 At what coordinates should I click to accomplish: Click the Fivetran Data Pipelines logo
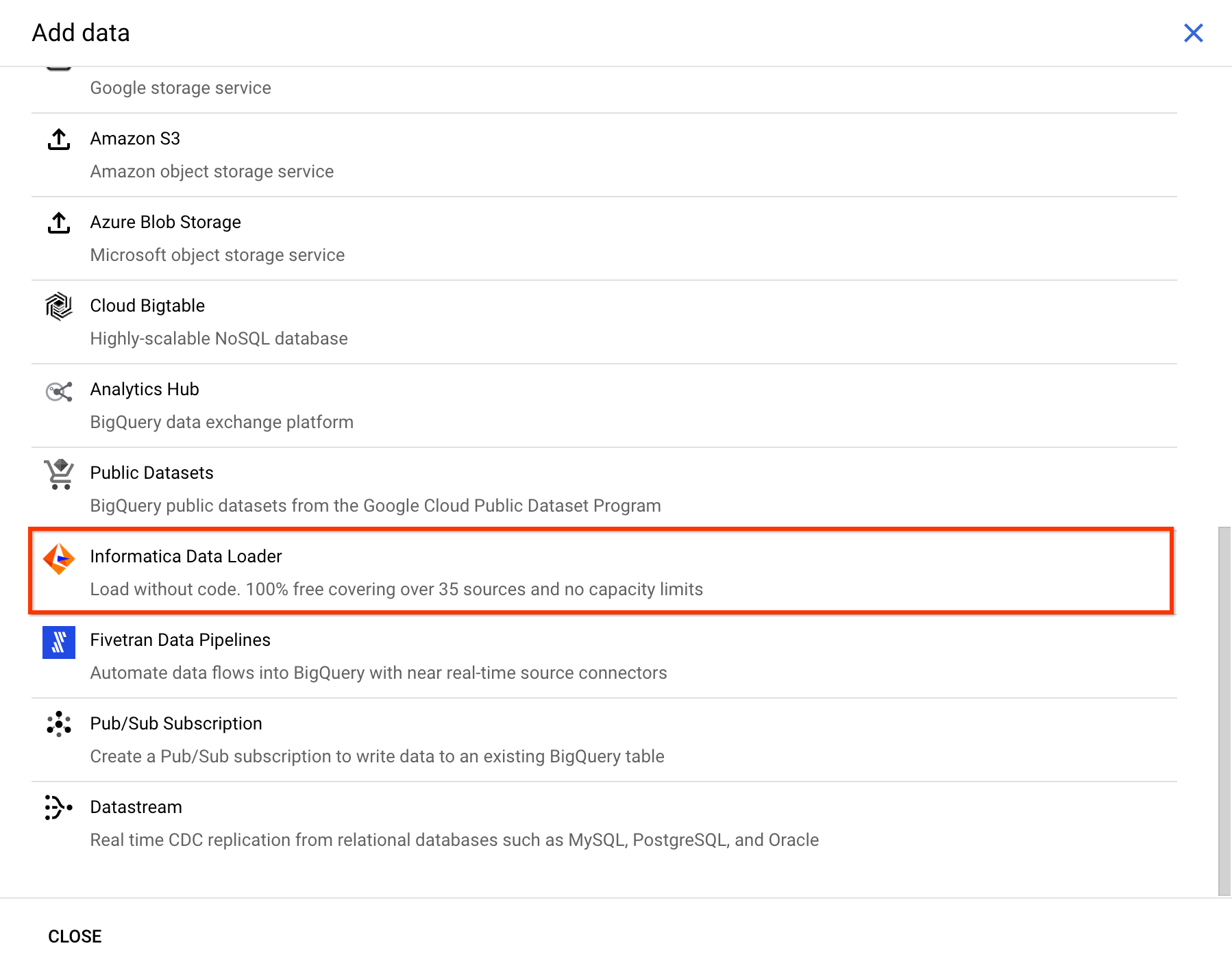(59, 642)
